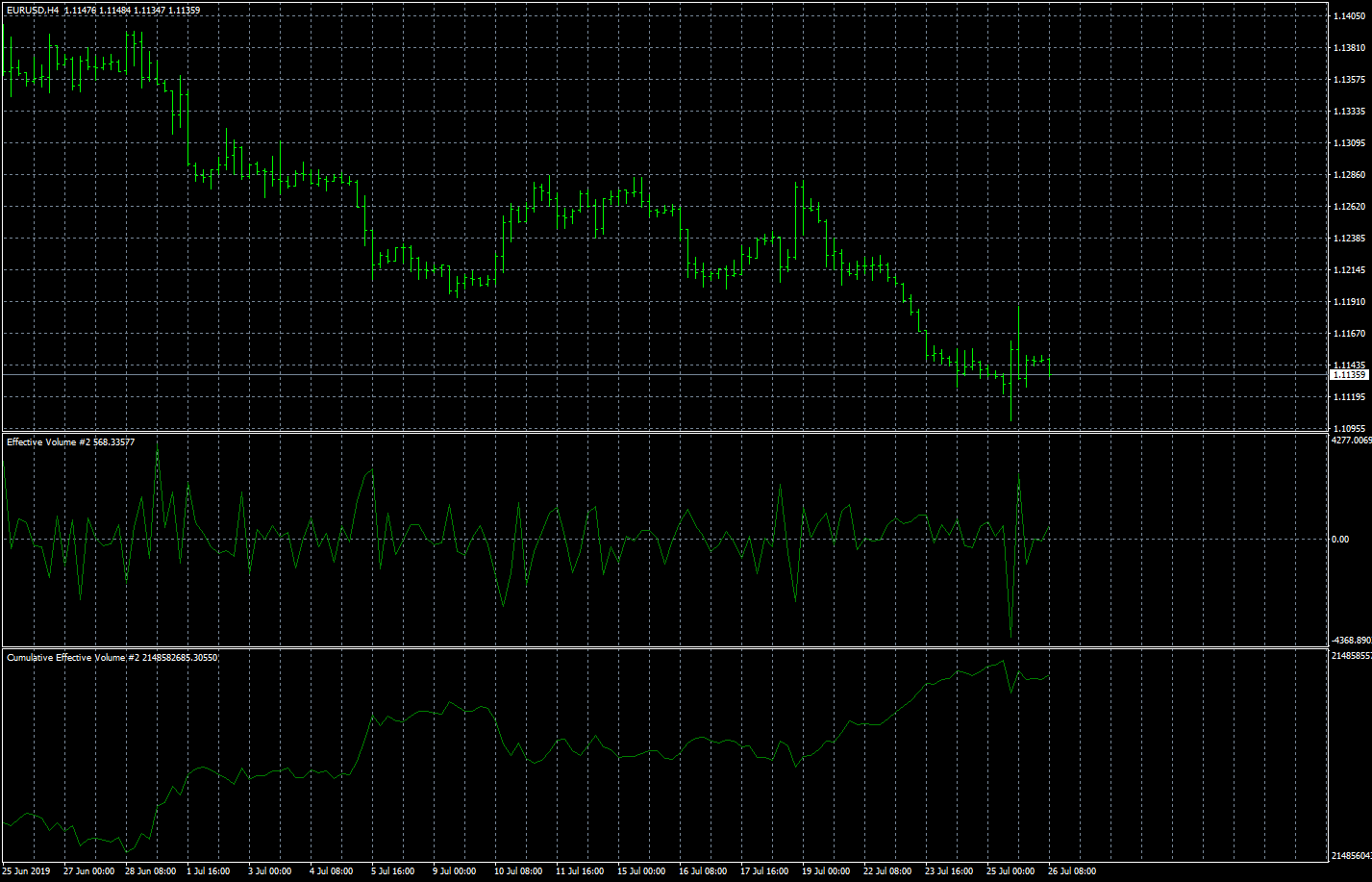1372x882 pixels.
Task: Click the 0.00 level on volume scale
Action: click(1342, 539)
